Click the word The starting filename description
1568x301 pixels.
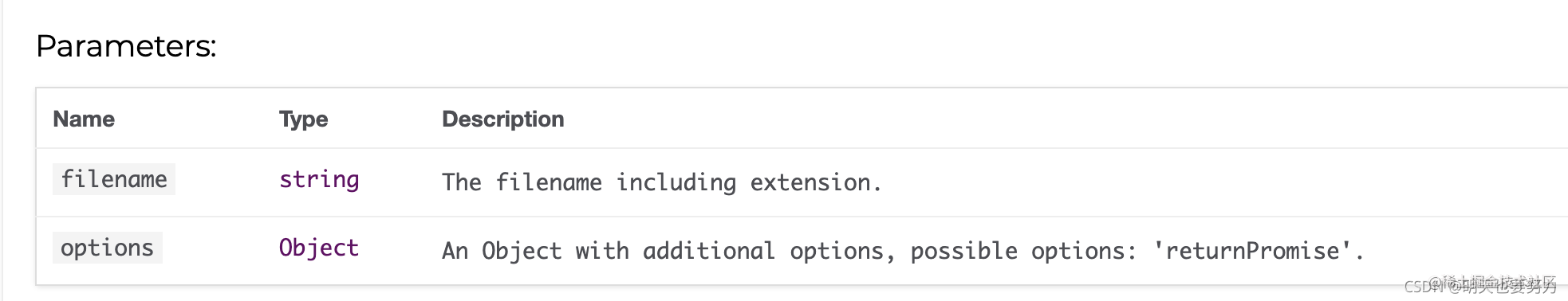click(x=462, y=182)
